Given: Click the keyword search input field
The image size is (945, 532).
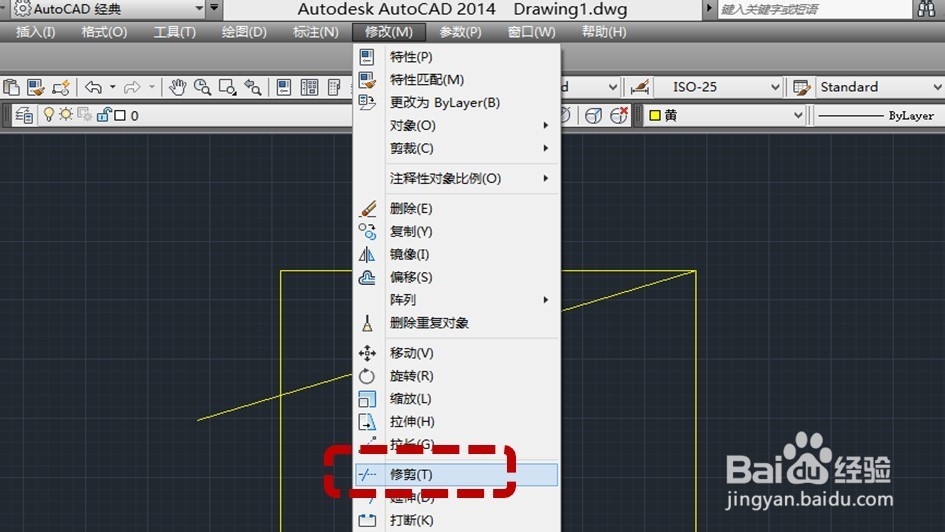Looking at the screenshot, I should point(815,9).
